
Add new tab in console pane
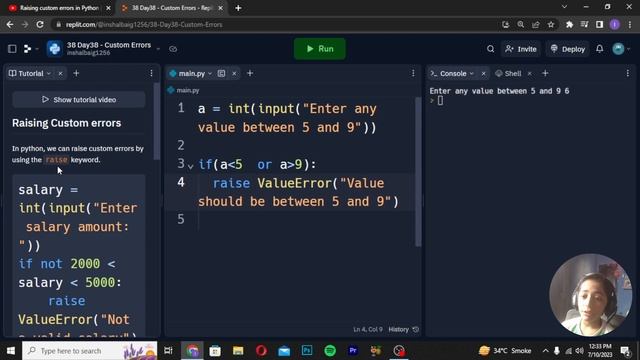click(545, 73)
